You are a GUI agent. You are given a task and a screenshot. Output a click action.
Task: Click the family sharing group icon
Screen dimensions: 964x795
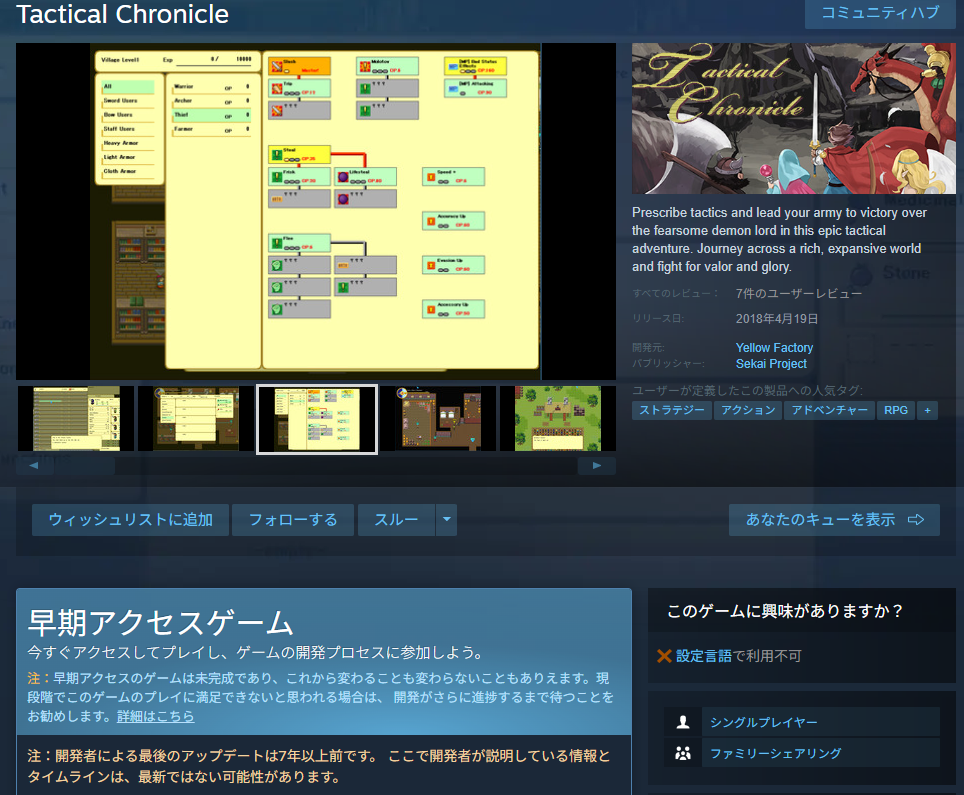pyautogui.click(x=682, y=753)
